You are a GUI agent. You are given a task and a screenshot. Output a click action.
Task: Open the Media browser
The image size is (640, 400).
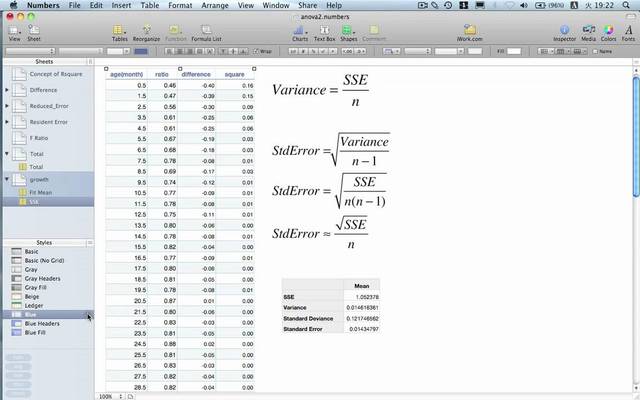point(589,33)
